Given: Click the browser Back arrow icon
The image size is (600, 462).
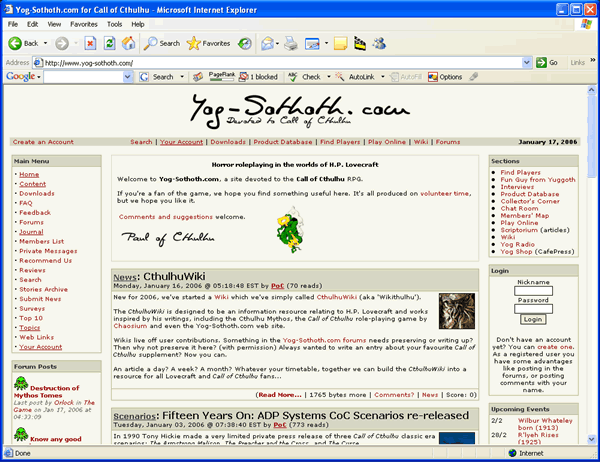Looking at the screenshot, I should 15,43.
